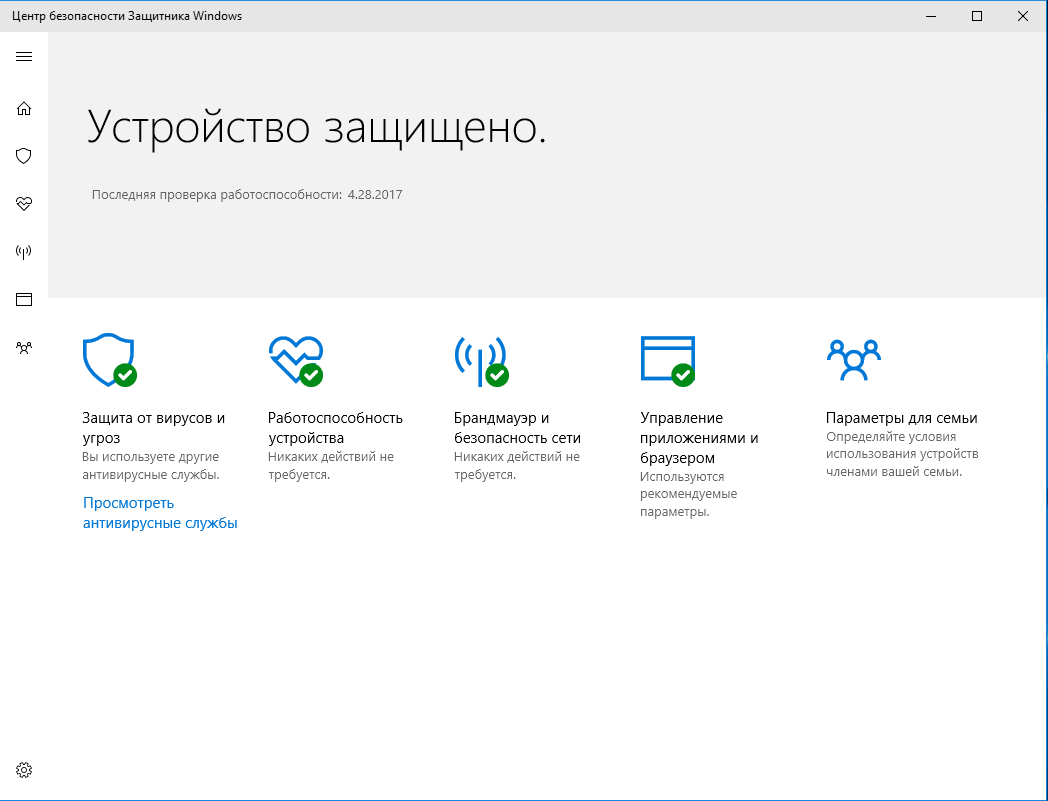This screenshot has height=801, width=1048.
Task: Open the Параметры для семьи section
Action: [902, 418]
